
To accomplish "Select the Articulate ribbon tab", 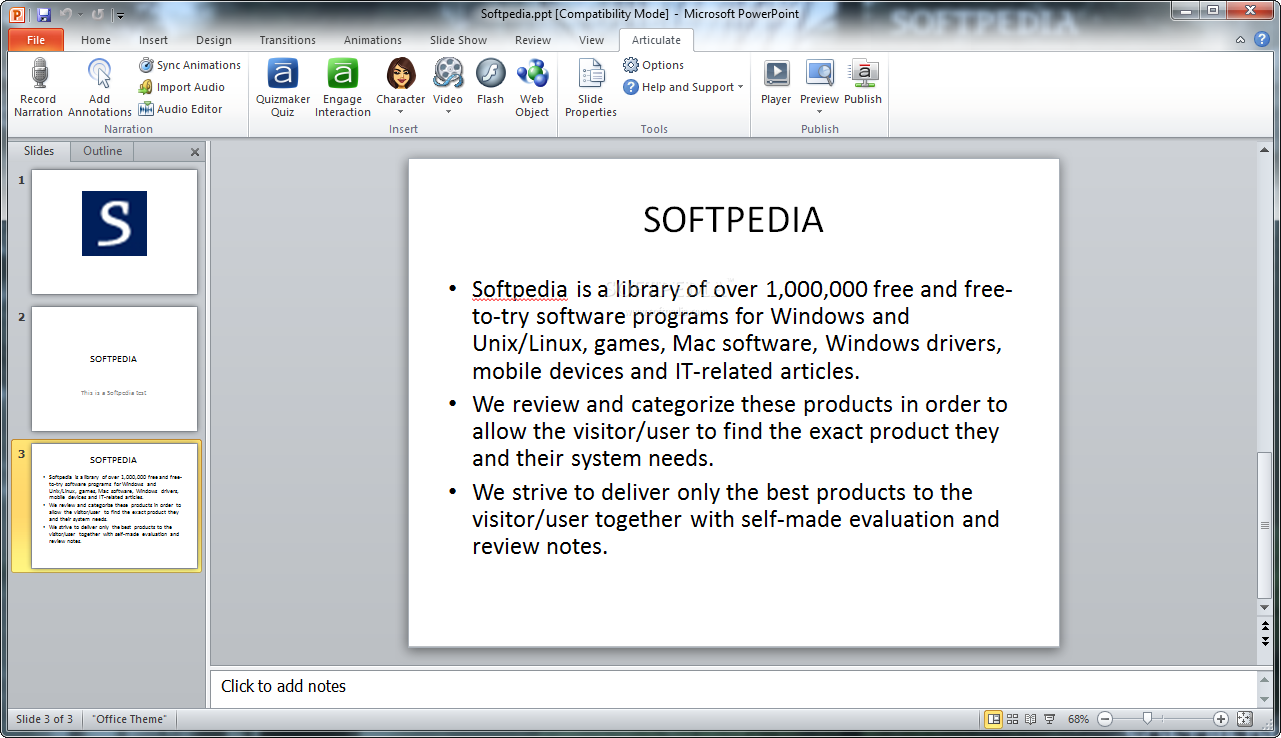I will 656,40.
